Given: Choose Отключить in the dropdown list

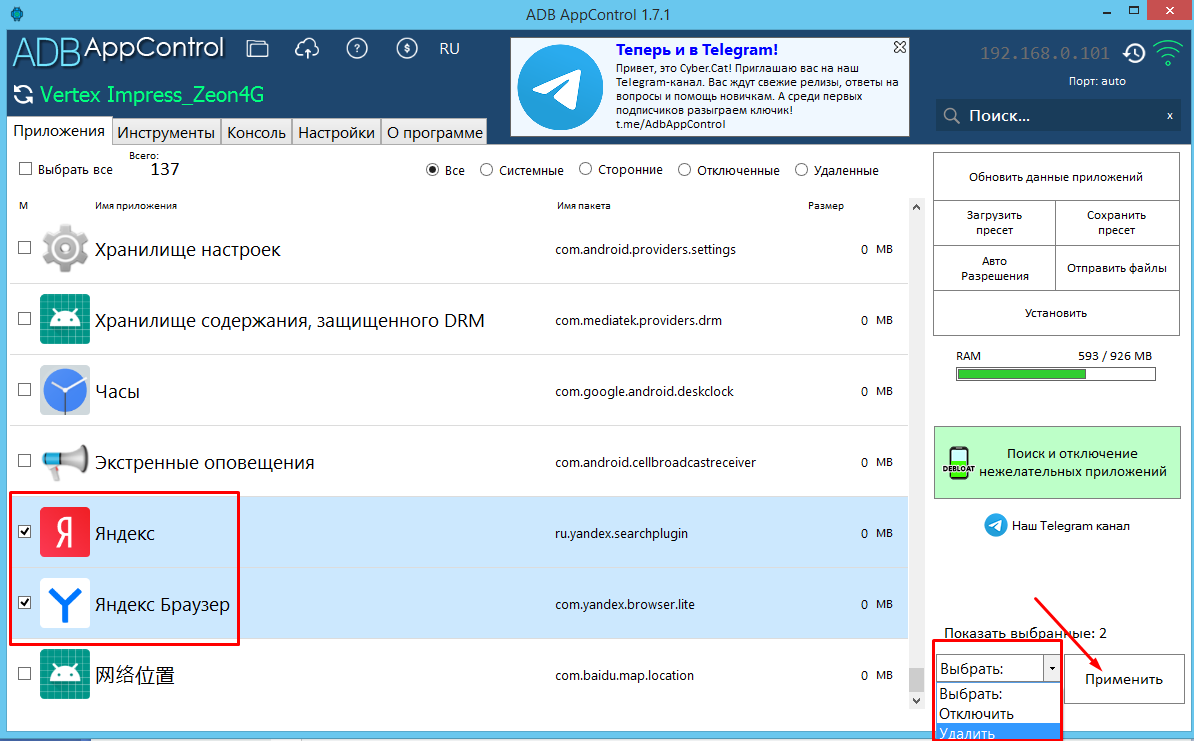Looking at the screenshot, I should (998, 714).
